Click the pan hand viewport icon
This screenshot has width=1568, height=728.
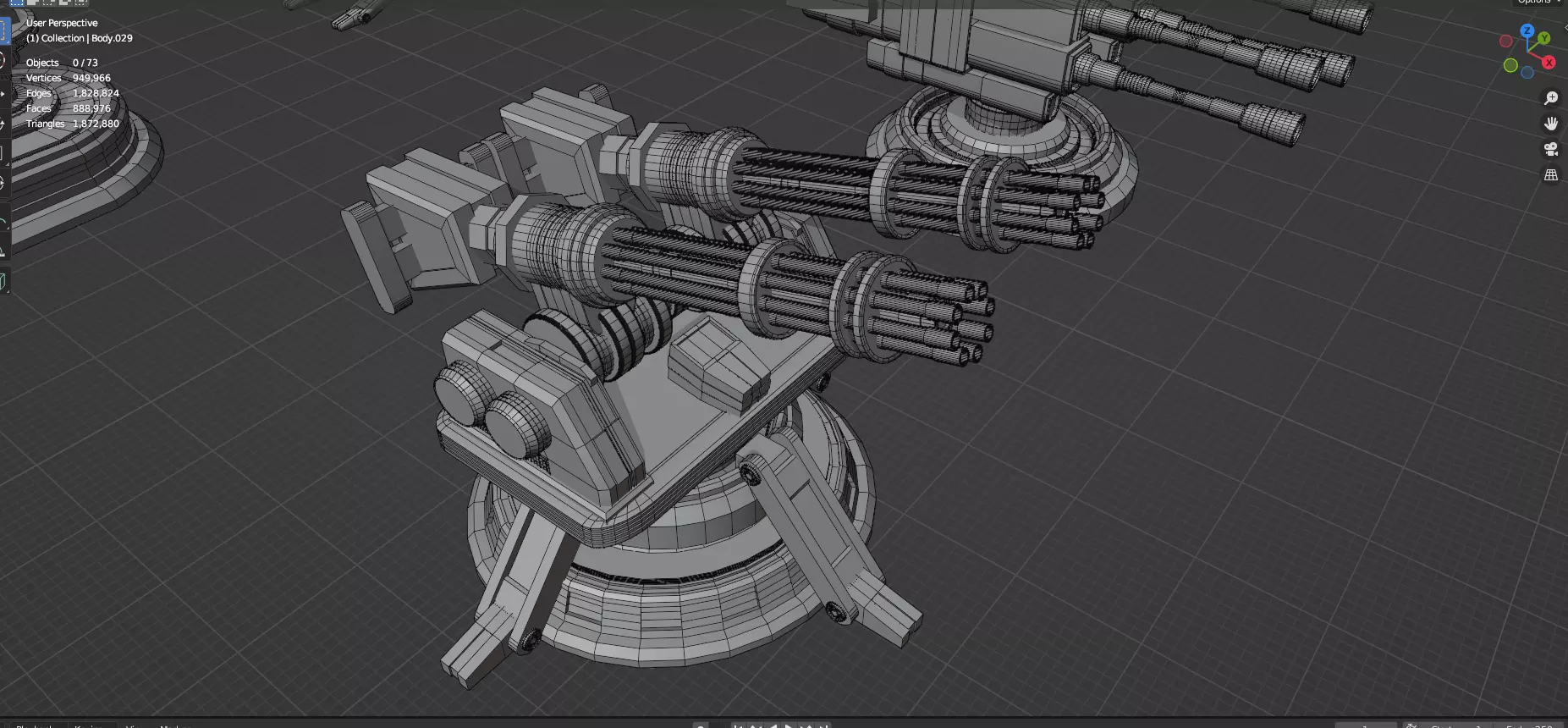point(1551,124)
